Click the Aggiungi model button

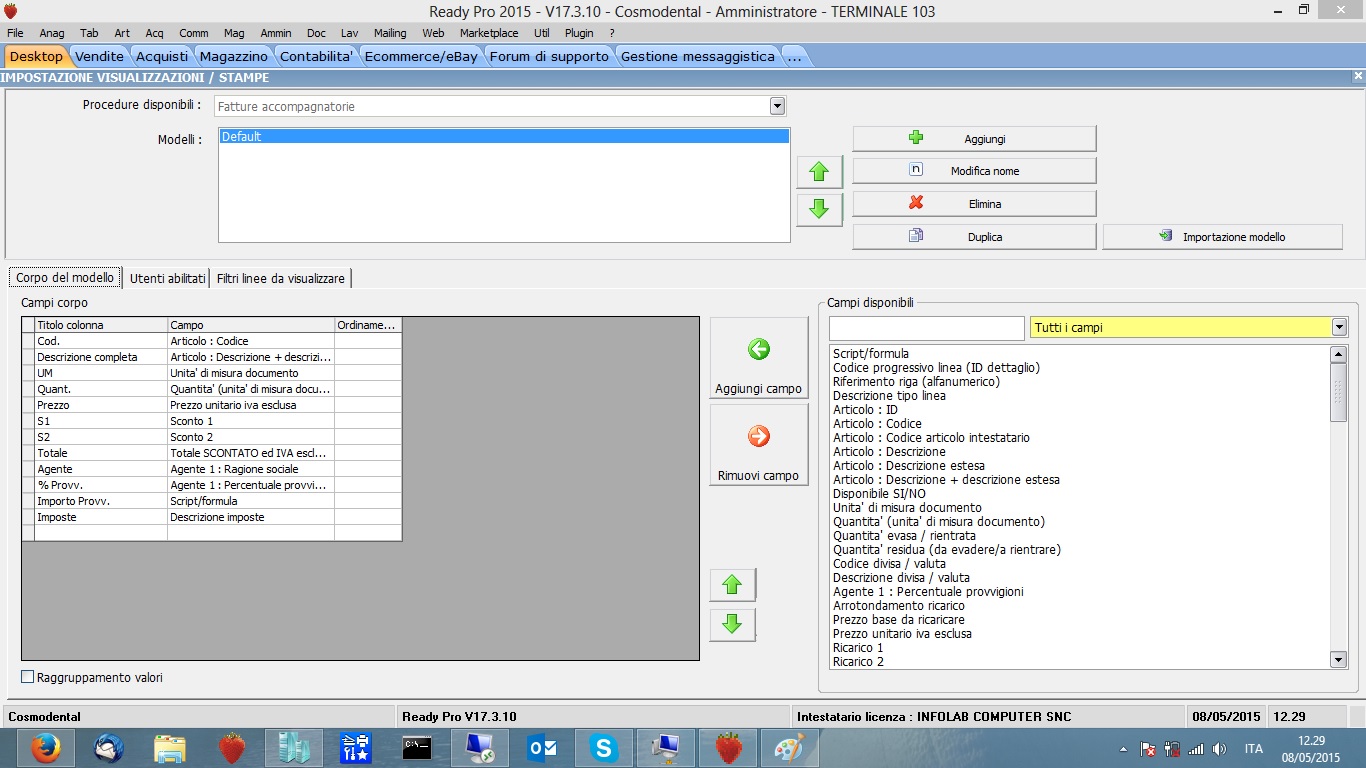[x=974, y=138]
